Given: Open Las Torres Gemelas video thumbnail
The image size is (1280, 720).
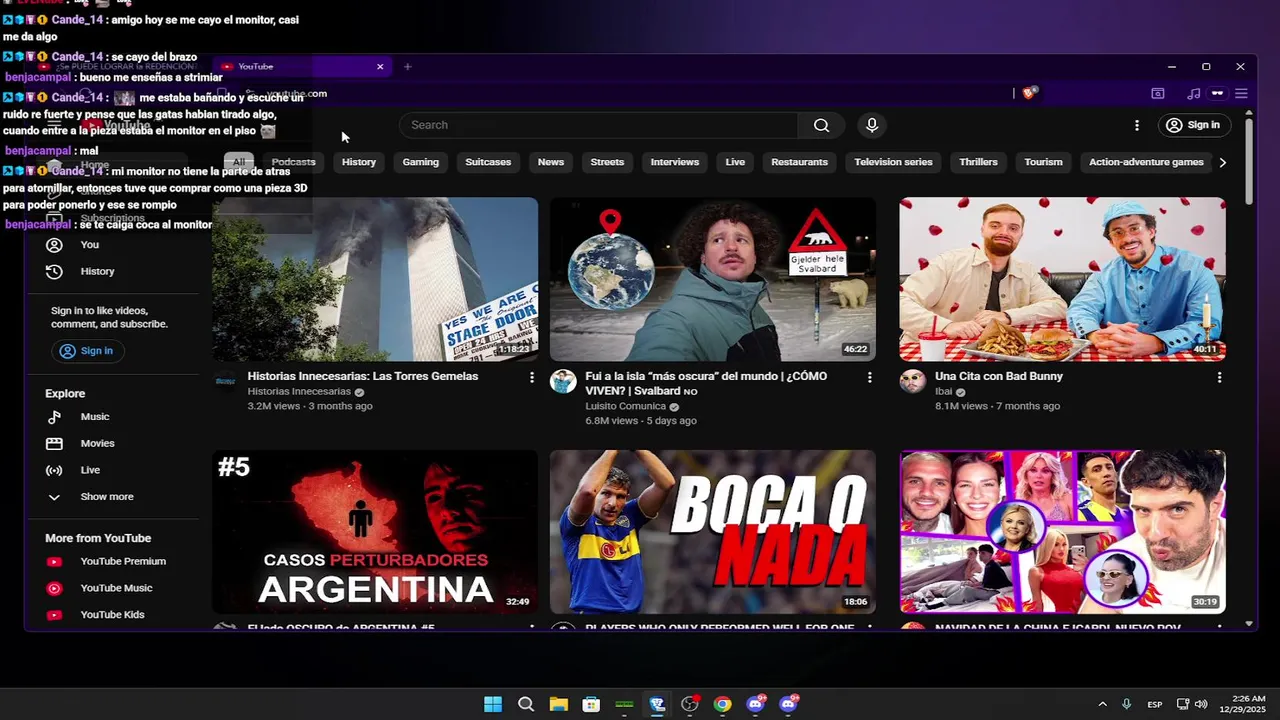Looking at the screenshot, I should pyautogui.click(x=375, y=279).
